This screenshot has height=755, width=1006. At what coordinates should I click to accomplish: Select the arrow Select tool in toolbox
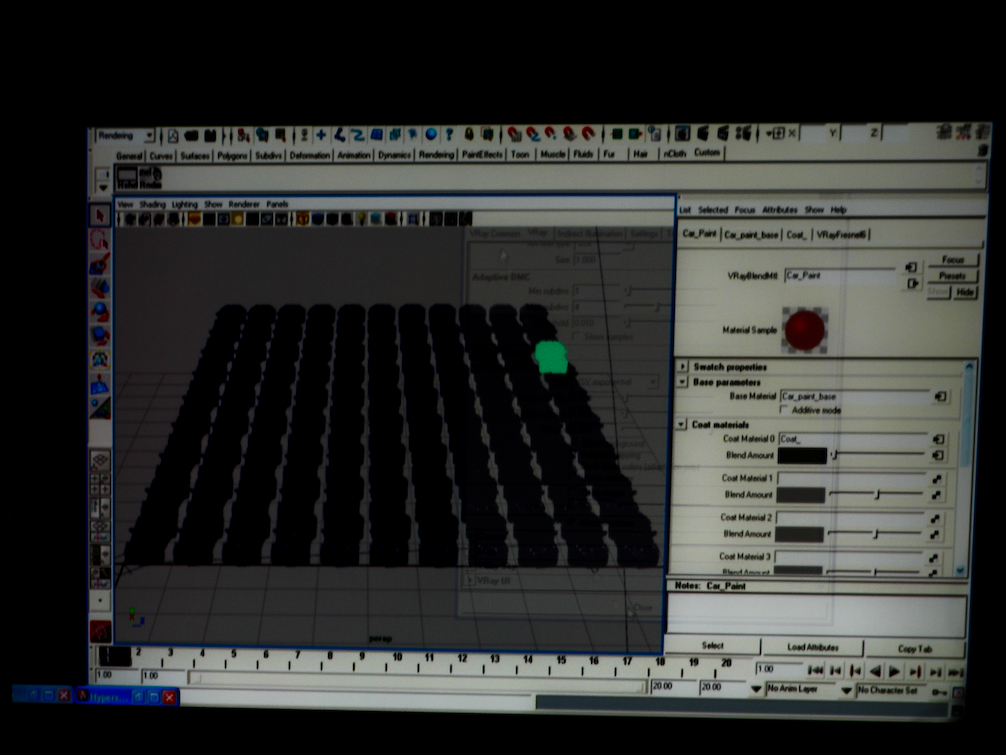coord(99,215)
